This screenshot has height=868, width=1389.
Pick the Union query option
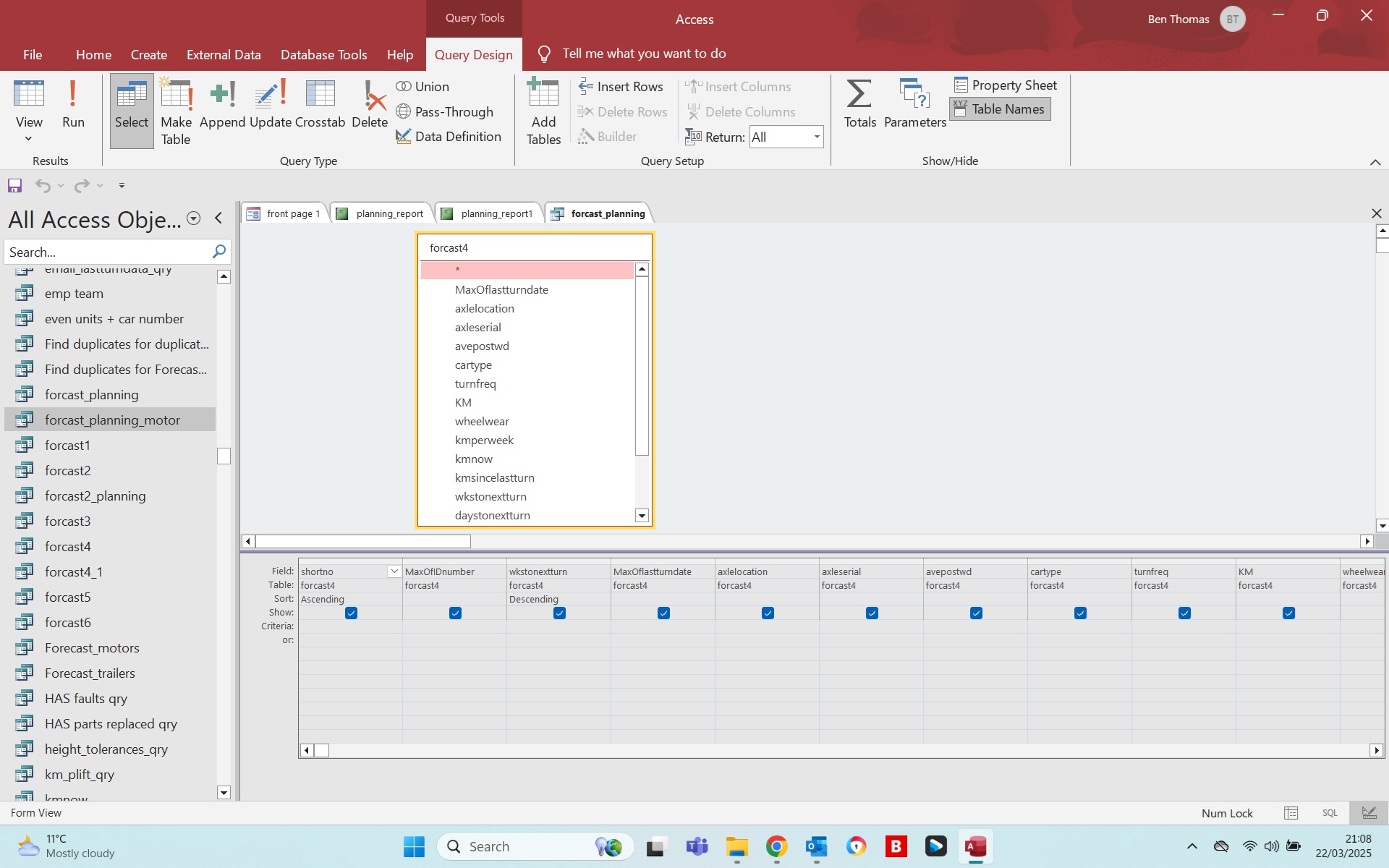(x=423, y=87)
